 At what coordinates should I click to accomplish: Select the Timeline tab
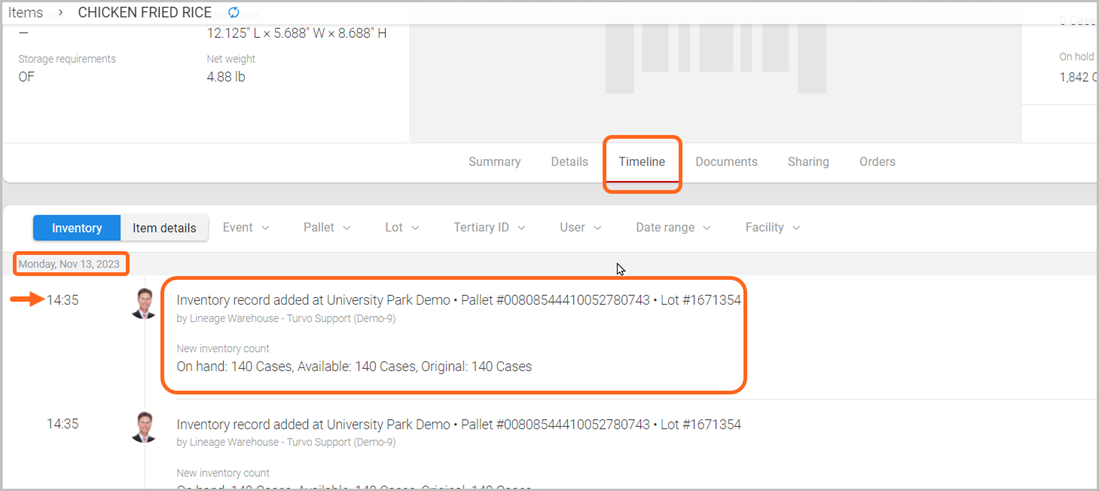tap(641, 162)
